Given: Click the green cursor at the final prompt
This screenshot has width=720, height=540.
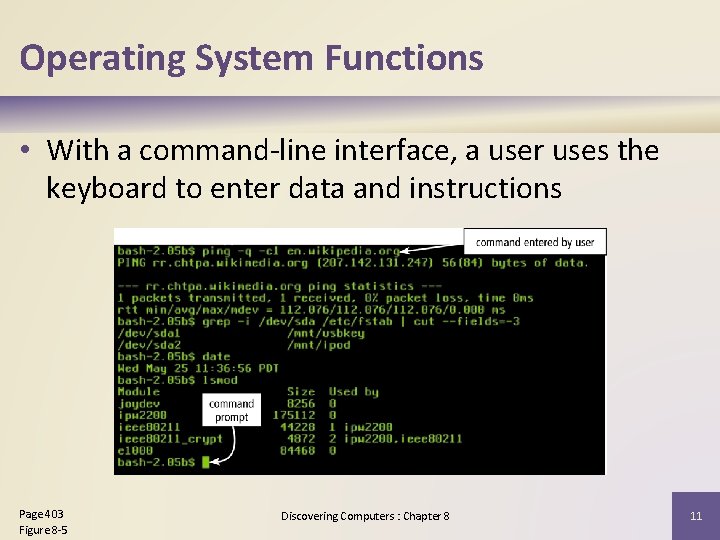Looking at the screenshot, I should 206,462.
